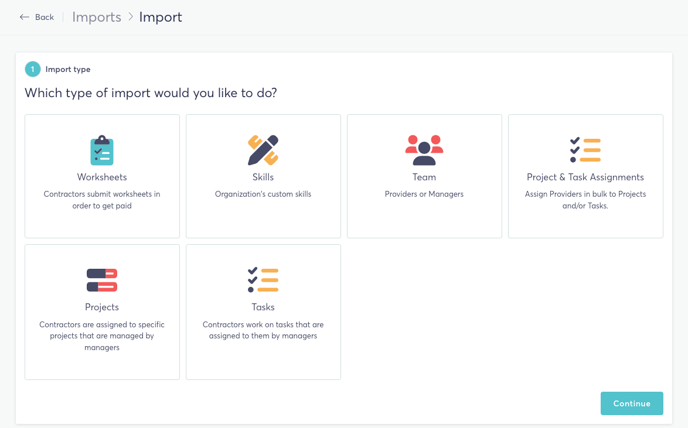Choose the Skills pencil and ruler icon
Screen dimensions: 688x428
pos(263,150)
